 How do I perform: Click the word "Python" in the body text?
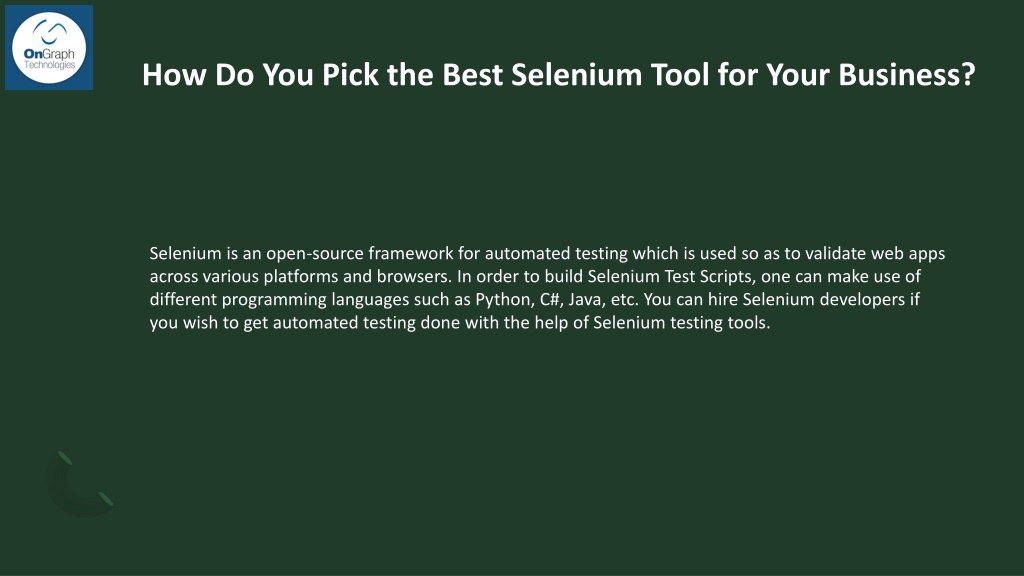[x=504, y=299]
